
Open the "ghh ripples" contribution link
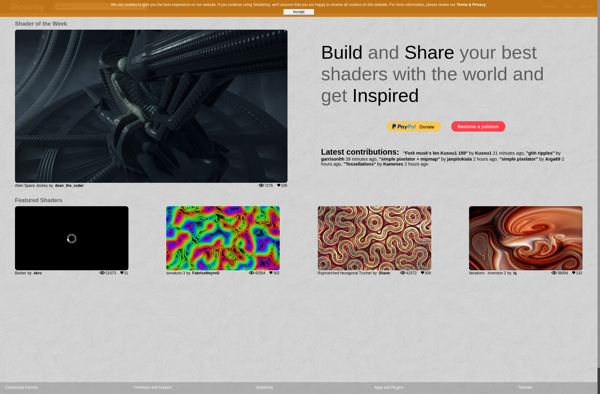click(x=540, y=153)
